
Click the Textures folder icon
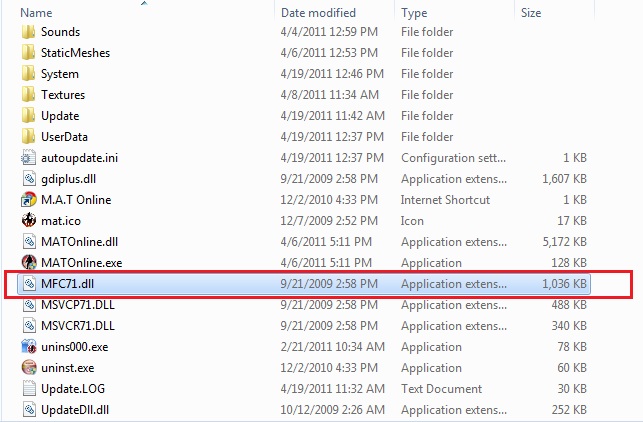pyautogui.click(x=28, y=95)
